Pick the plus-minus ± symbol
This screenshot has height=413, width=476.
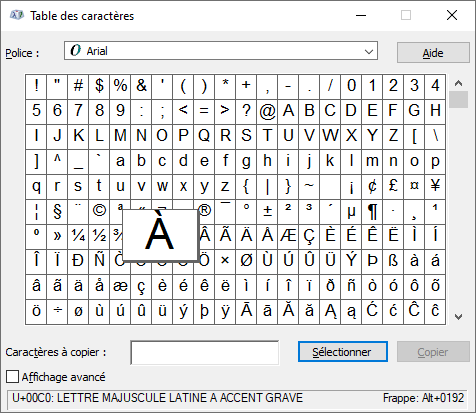point(267,212)
